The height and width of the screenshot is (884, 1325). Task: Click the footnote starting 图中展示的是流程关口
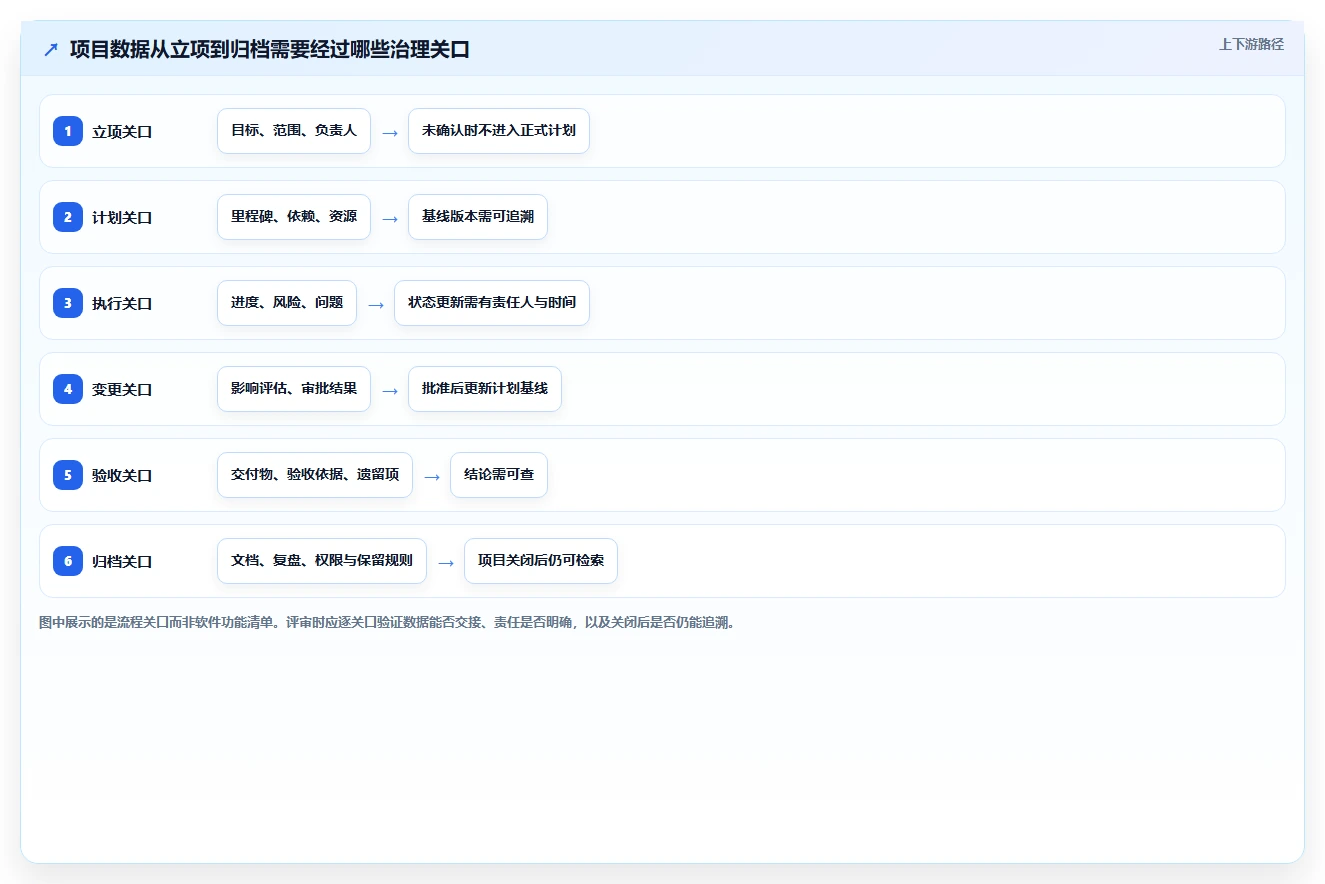click(x=389, y=622)
